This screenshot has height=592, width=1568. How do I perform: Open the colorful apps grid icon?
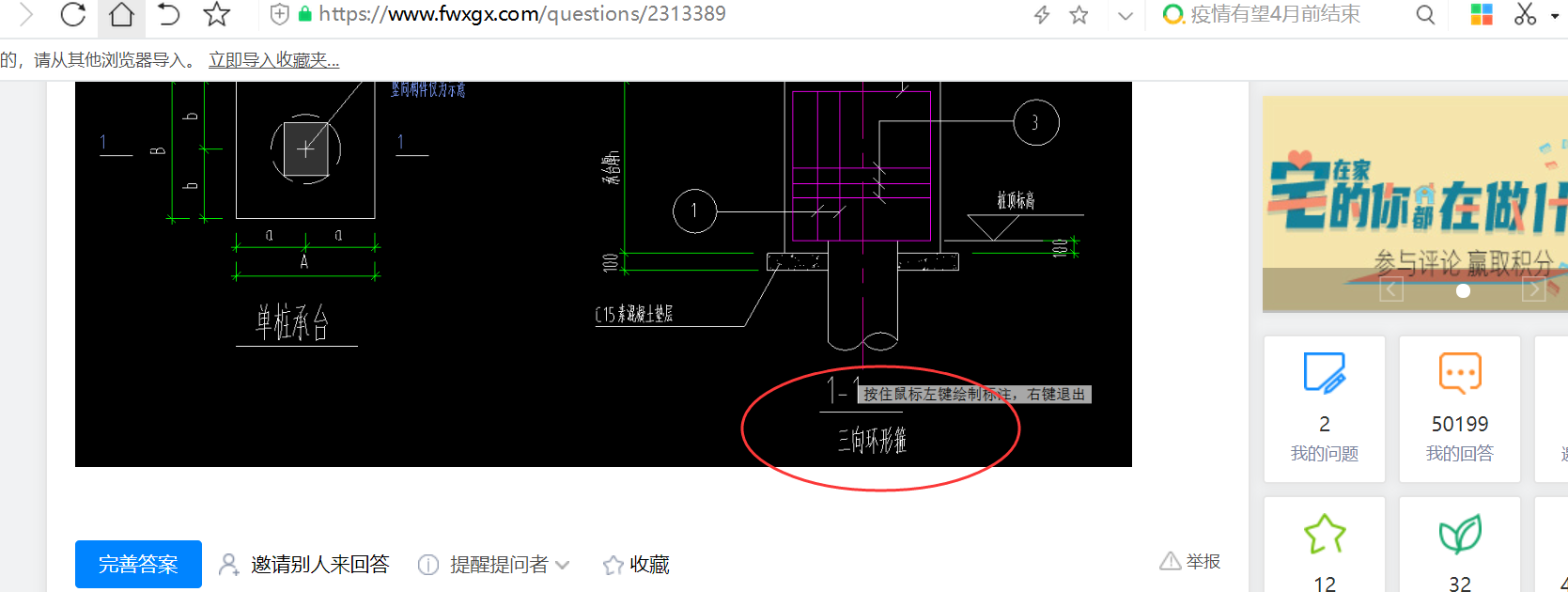click(1482, 14)
